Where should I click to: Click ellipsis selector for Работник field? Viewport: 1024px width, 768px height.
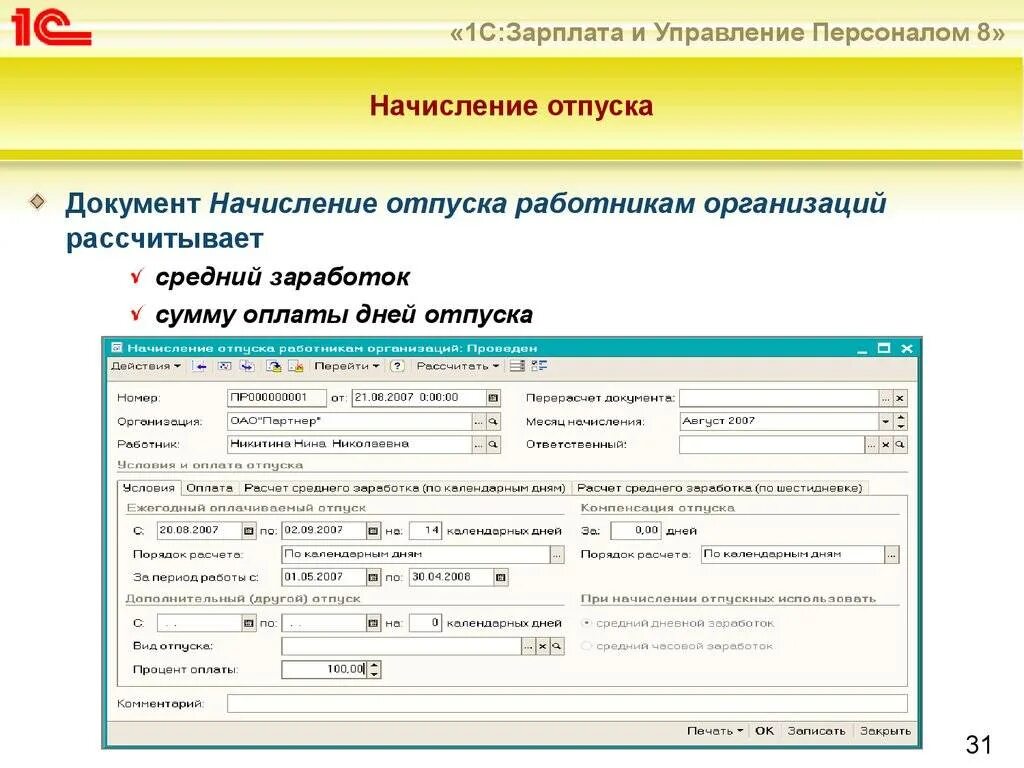point(479,445)
